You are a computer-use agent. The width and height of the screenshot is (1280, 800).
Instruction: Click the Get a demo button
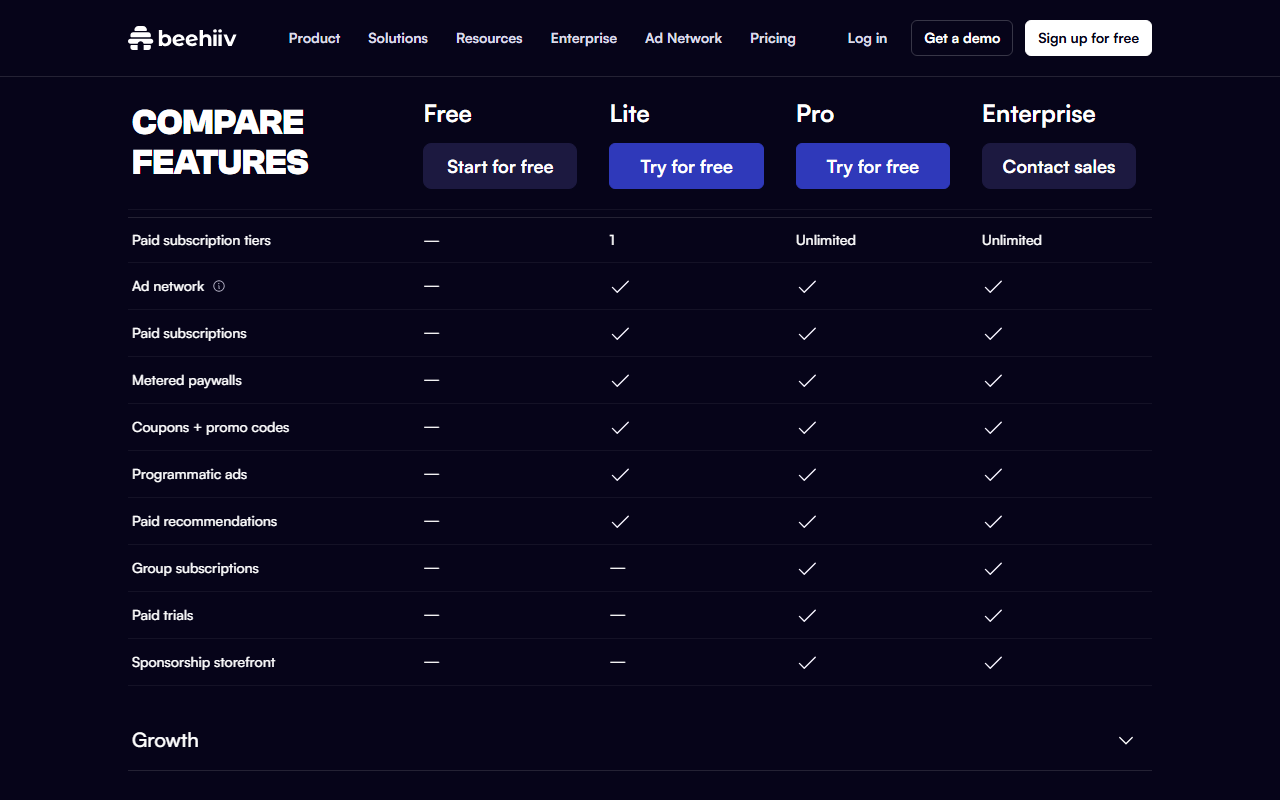coord(962,38)
